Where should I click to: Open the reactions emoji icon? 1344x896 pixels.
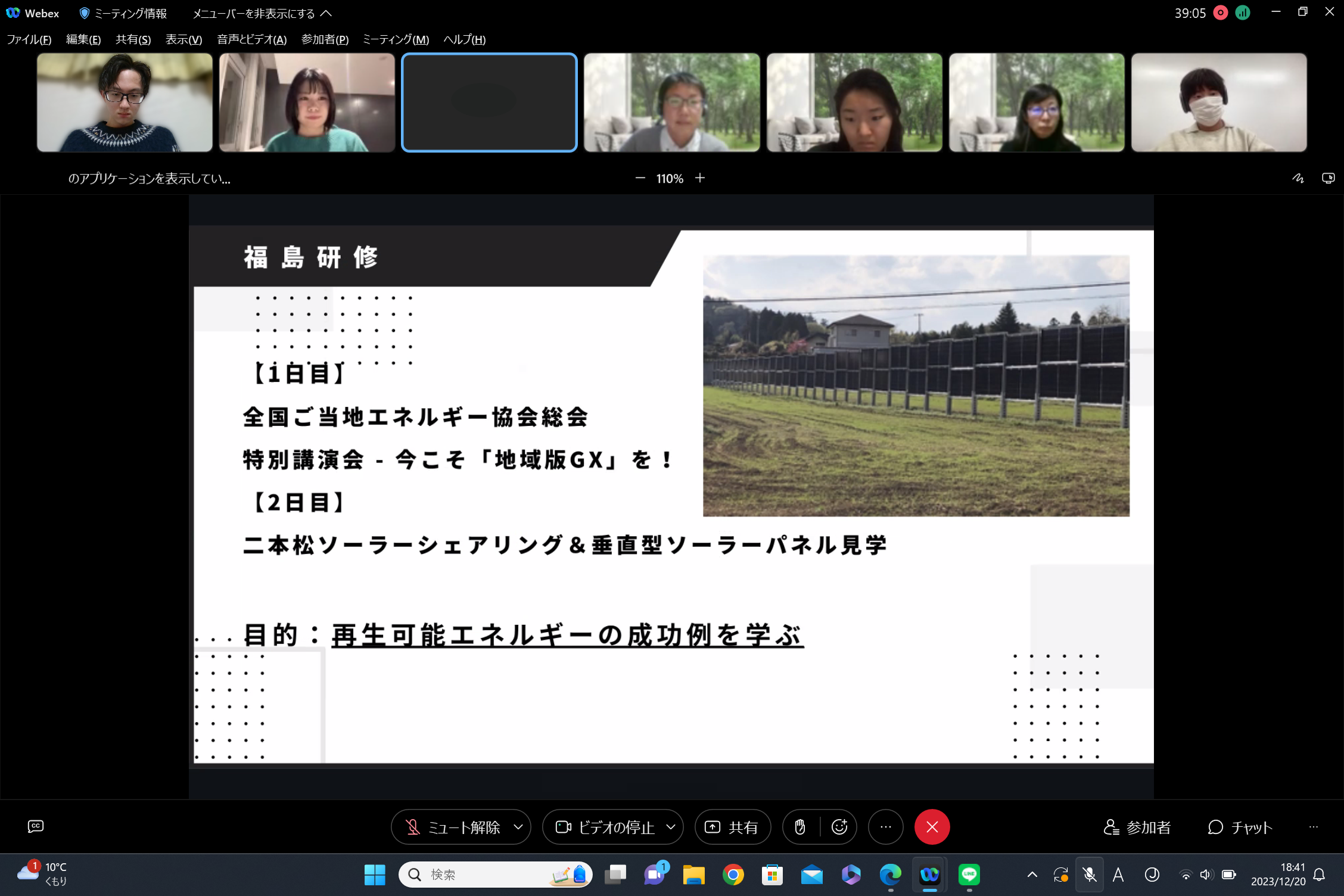coord(839,827)
